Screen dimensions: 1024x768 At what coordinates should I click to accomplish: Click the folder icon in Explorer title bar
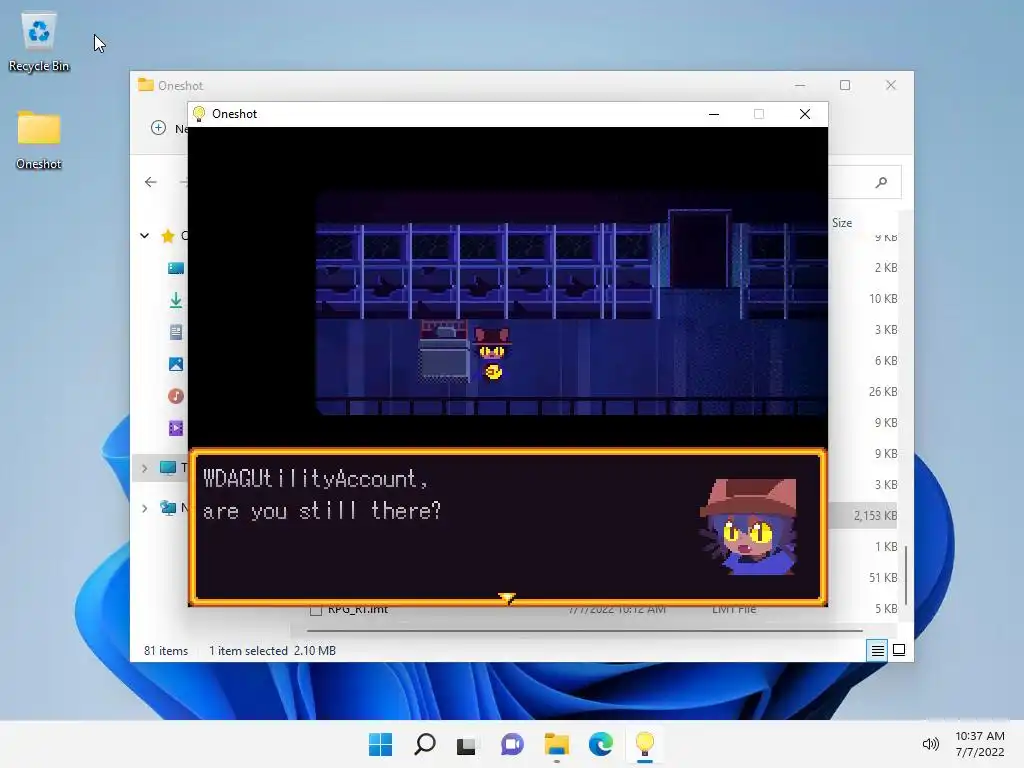point(146,85)
